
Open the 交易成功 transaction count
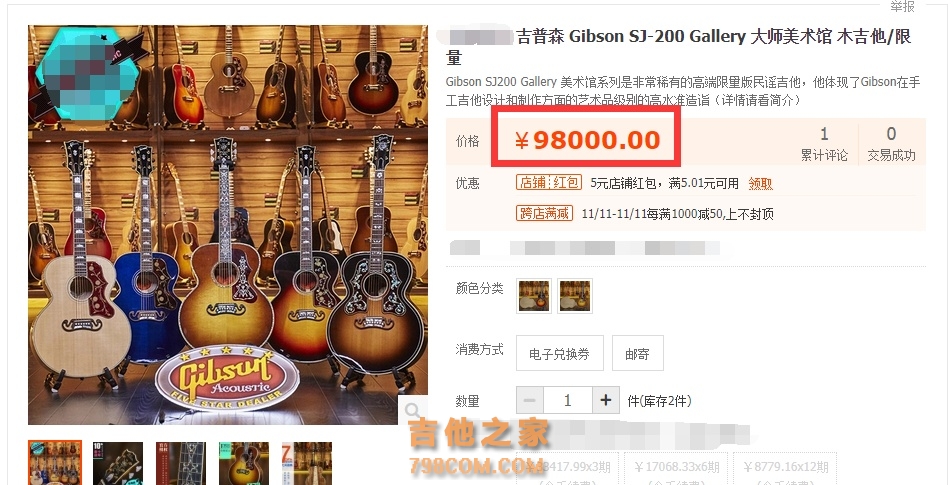892,143
